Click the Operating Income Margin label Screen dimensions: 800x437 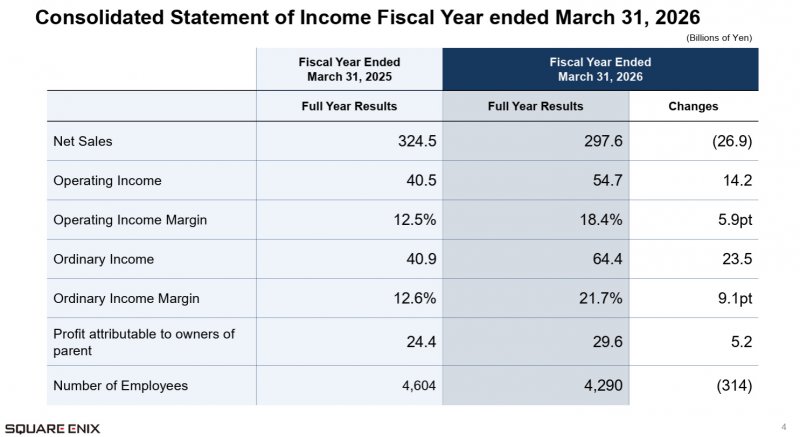(130, 220)
